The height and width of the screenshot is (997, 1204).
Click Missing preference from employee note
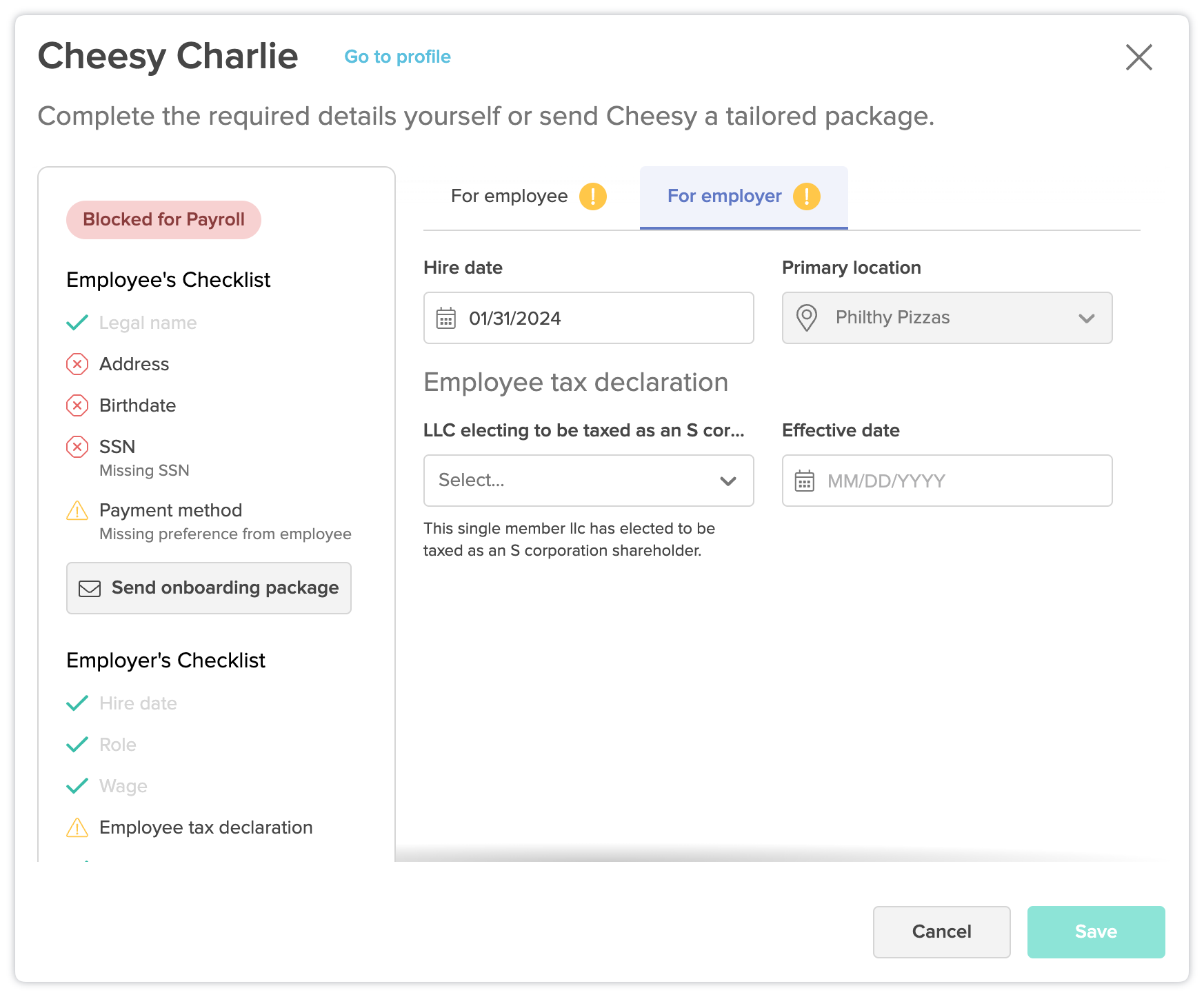tap(225, 534)
